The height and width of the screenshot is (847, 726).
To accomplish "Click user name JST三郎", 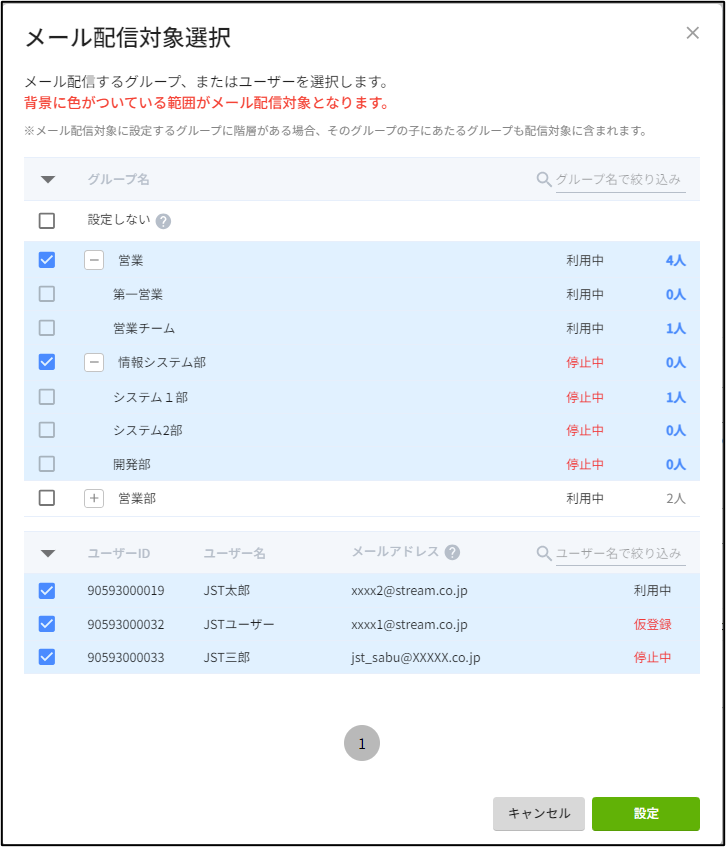I will tap(226, 658).
